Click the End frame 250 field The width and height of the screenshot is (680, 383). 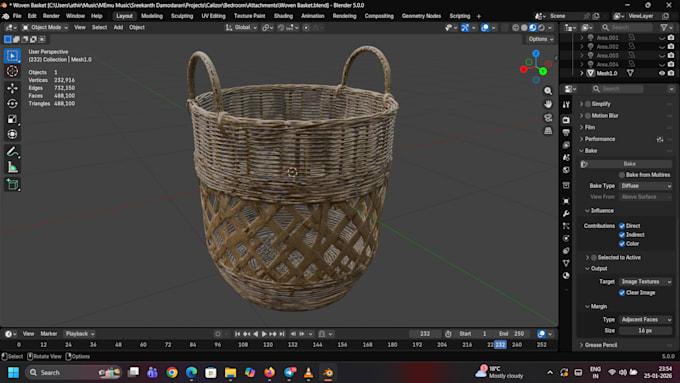click(512, 334)
